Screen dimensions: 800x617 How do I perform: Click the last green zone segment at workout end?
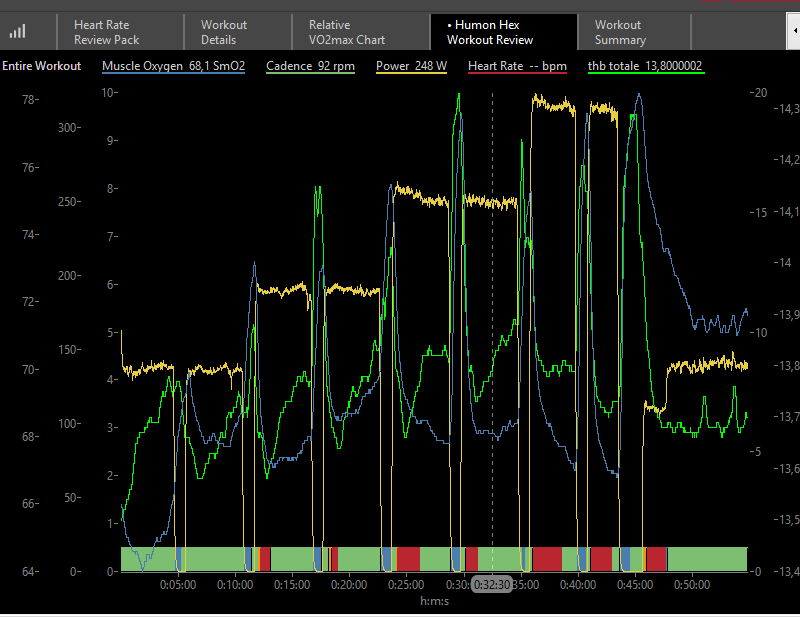pyautogui.click(x=707, y=559)
